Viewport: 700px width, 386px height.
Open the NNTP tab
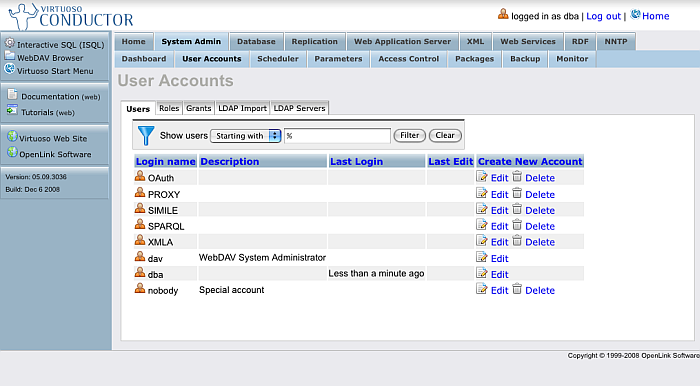(616, 42)
